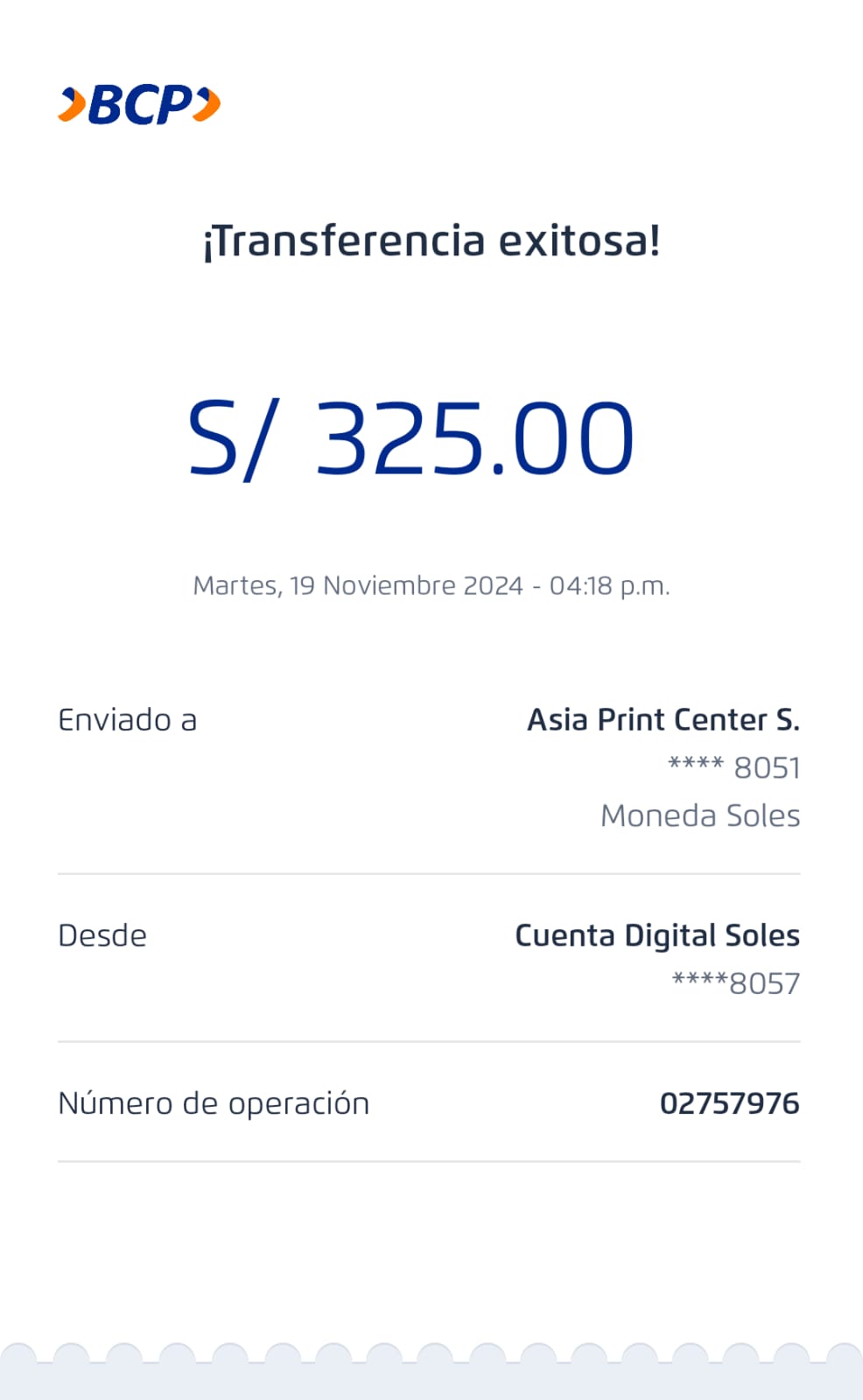Click the date Martes, 19 Noviembre 2024
The width and height of the screenshot is (863, 1400).
click(357, 585)
